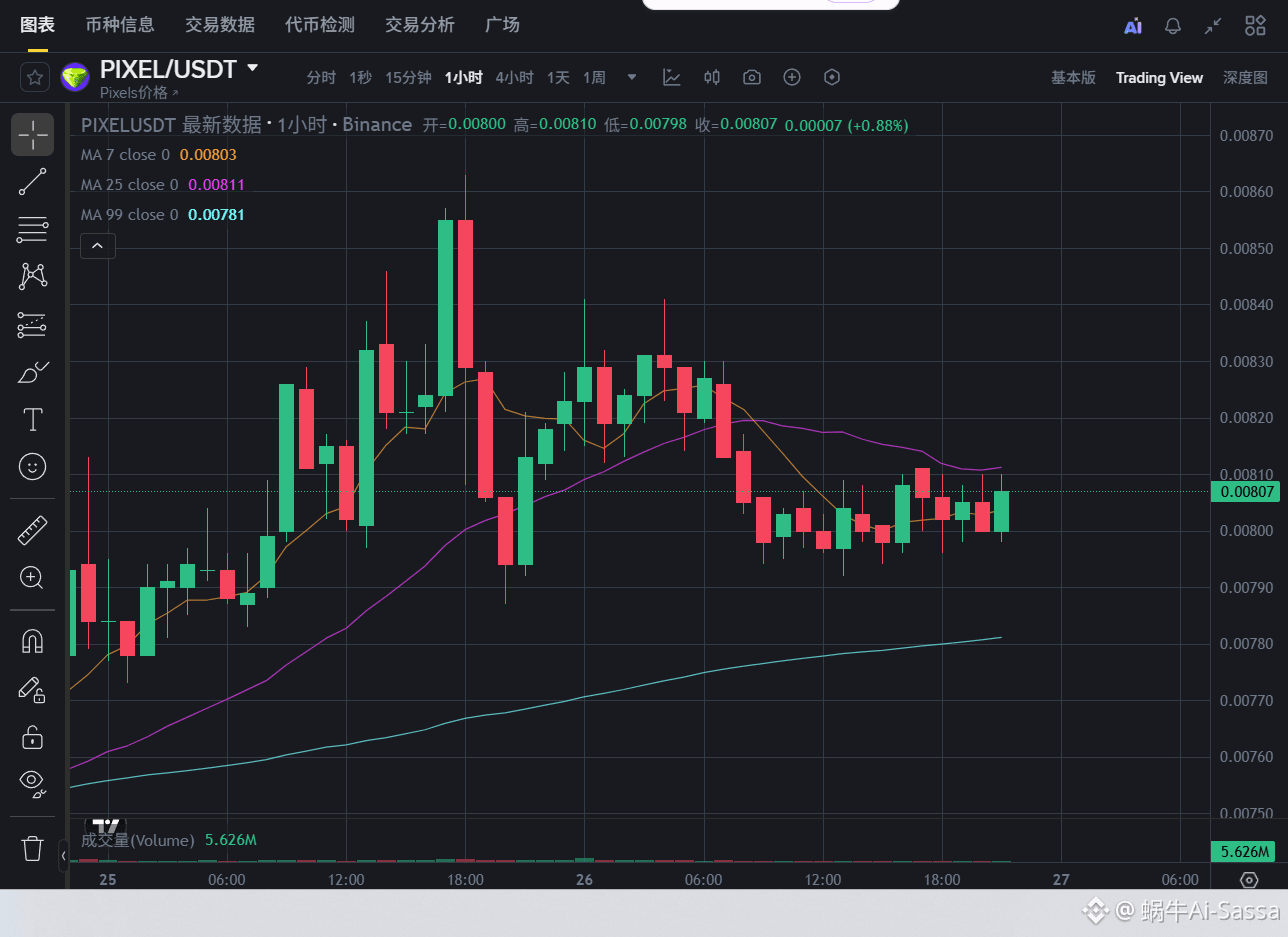The width and height of the screenshot is (1288, 937).
Task: Select the crosshair cursor tool
Action: pyautogui.click(x=33, y=134)
